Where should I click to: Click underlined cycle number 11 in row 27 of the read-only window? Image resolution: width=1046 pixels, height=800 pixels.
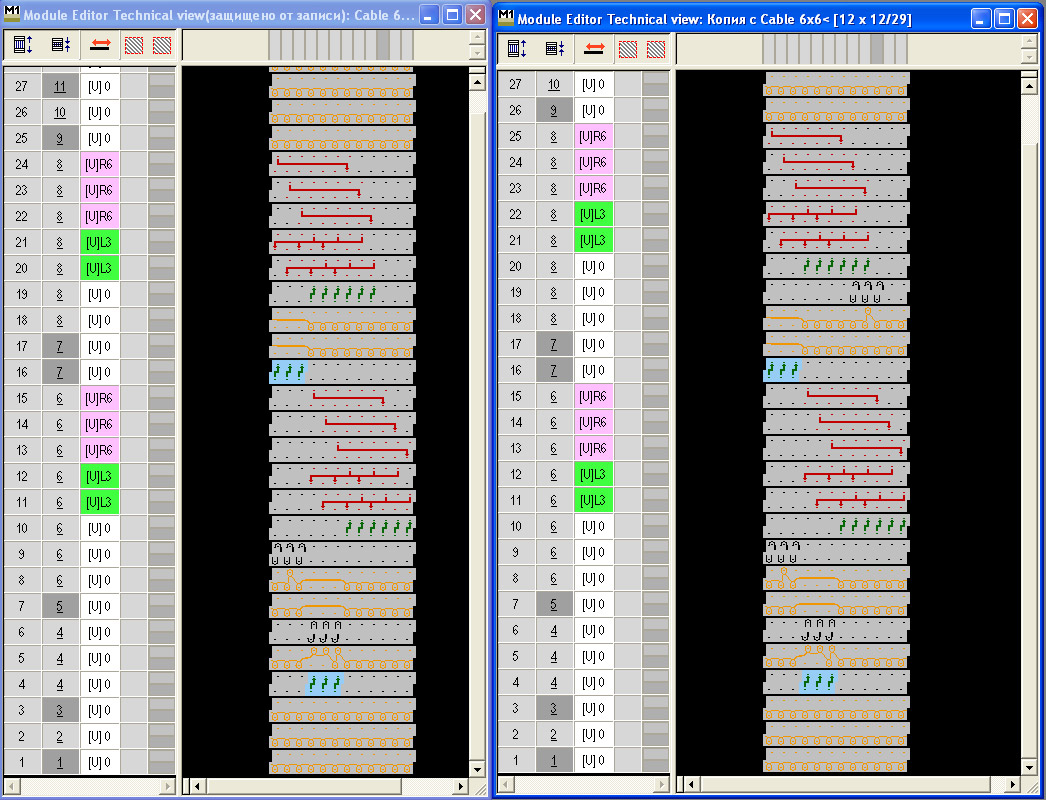point(60,87)
